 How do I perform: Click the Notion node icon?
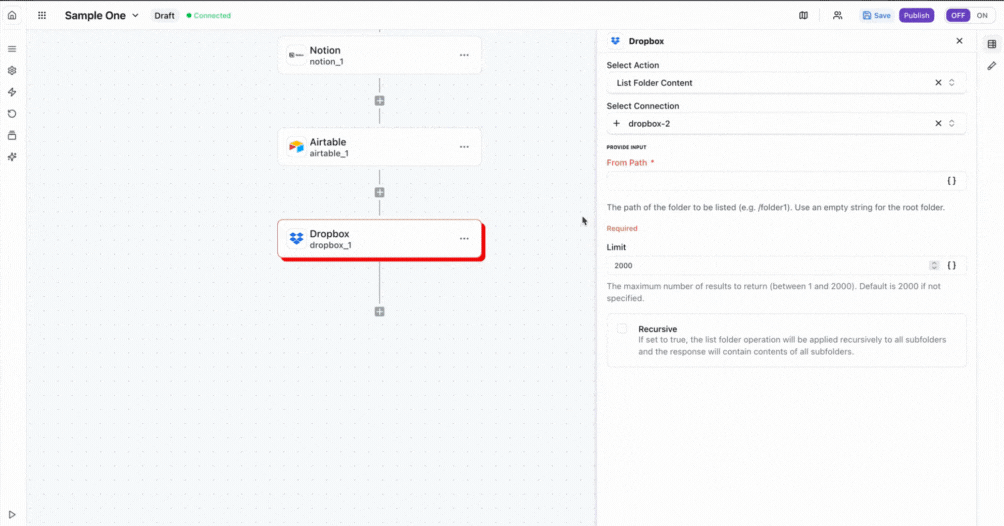point(296,55)
